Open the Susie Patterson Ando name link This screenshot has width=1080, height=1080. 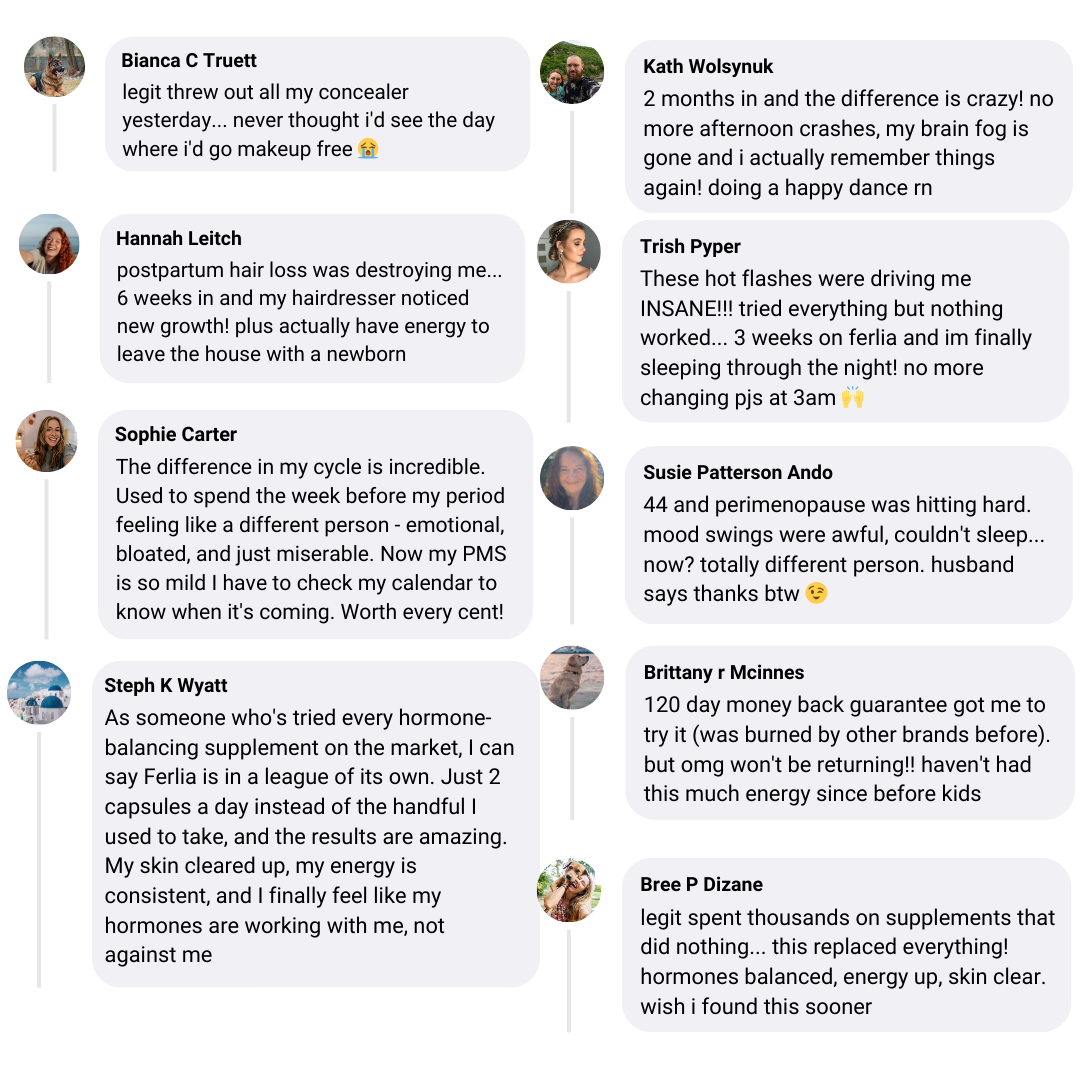tap(738, 472)
